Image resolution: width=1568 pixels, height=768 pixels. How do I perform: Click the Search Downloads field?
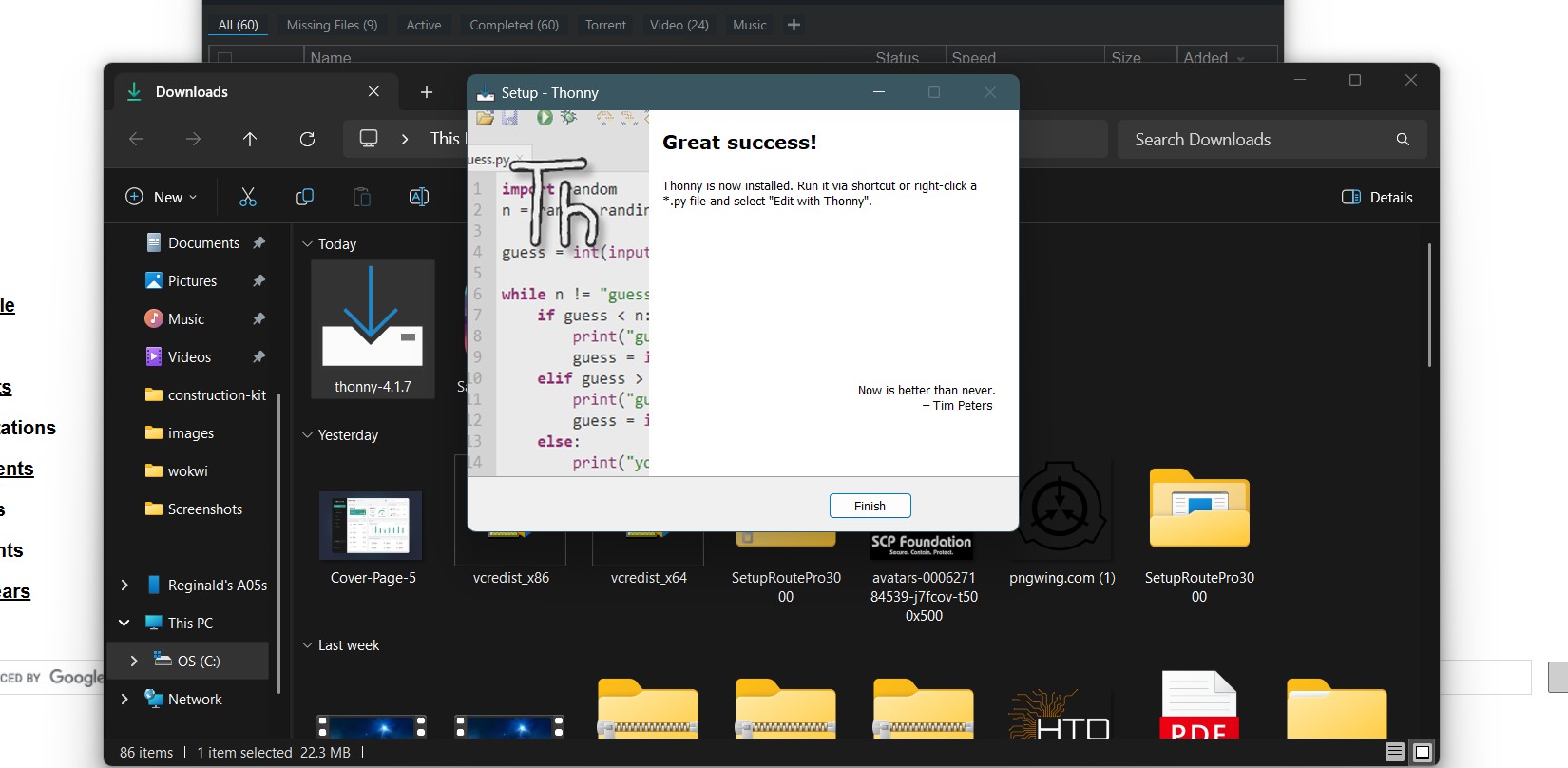click(x=1272, y=139)
